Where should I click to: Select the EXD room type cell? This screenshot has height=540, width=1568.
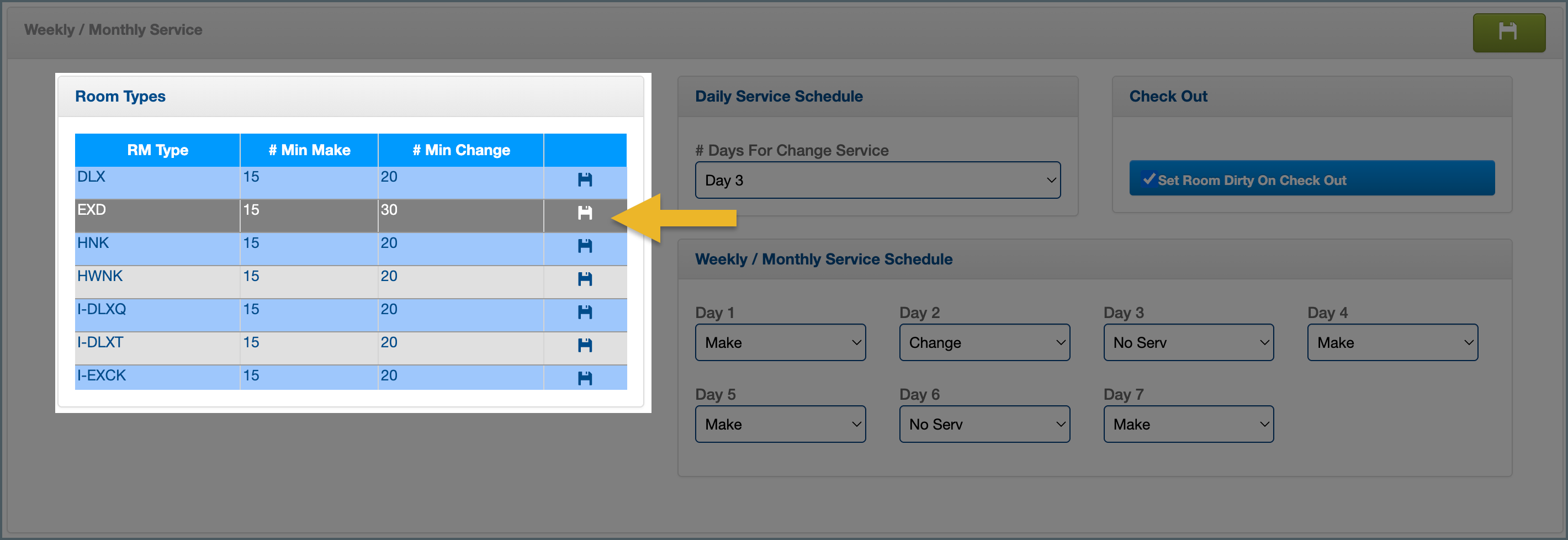coord(156,210)
